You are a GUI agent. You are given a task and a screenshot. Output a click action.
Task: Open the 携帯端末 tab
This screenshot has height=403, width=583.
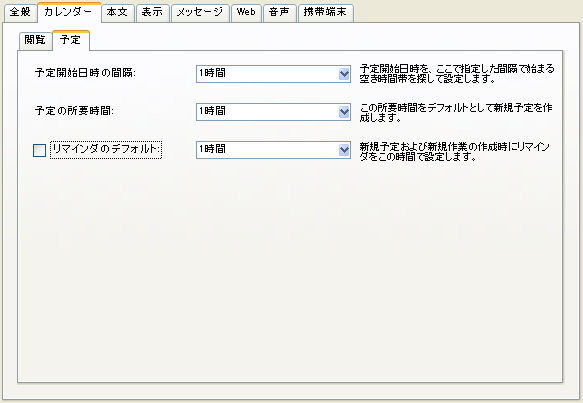[x=325, y=12]
